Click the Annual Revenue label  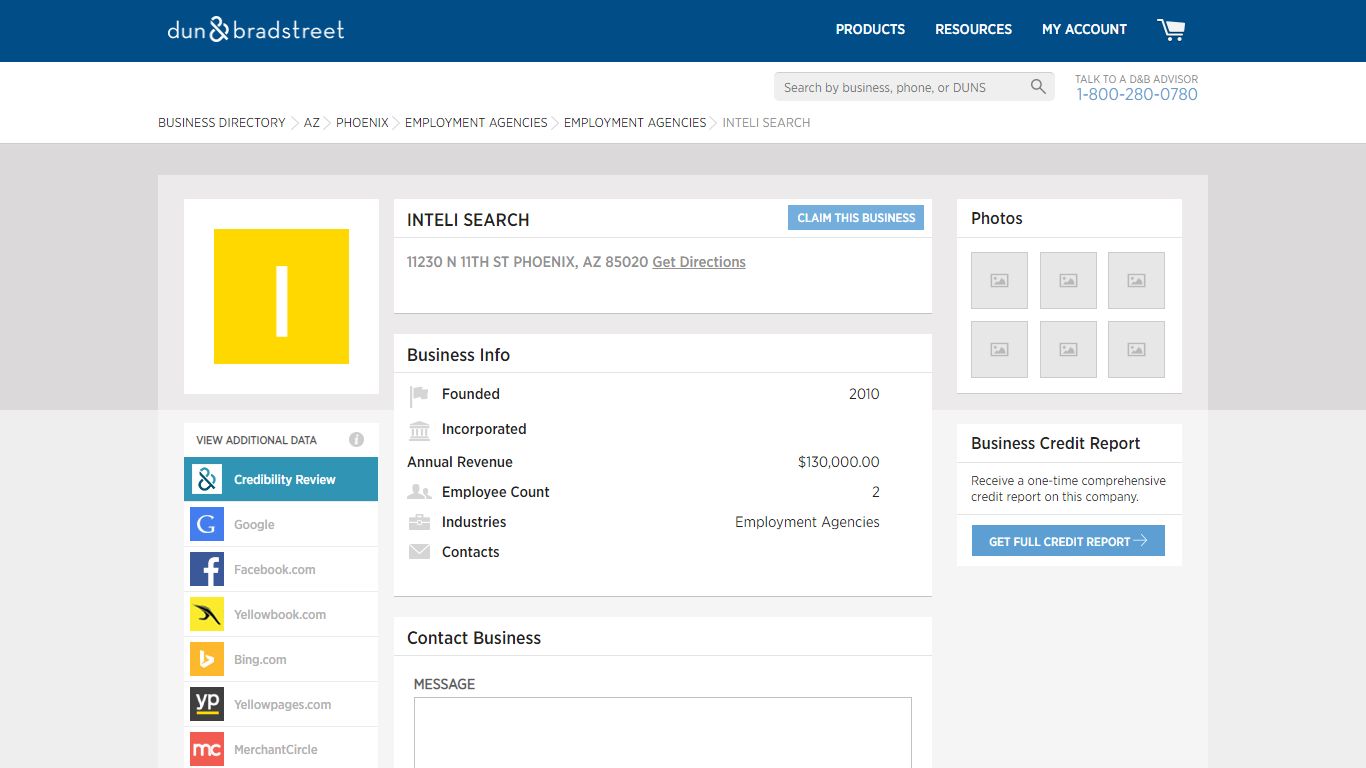click(460, 462)
